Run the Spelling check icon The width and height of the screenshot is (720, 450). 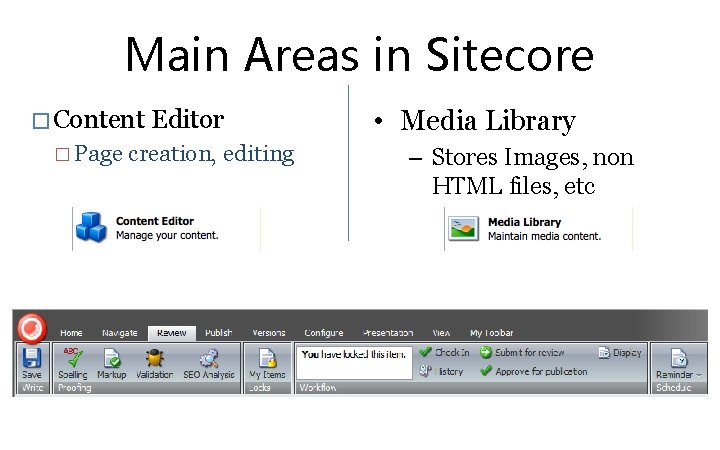tap(73, 358)
